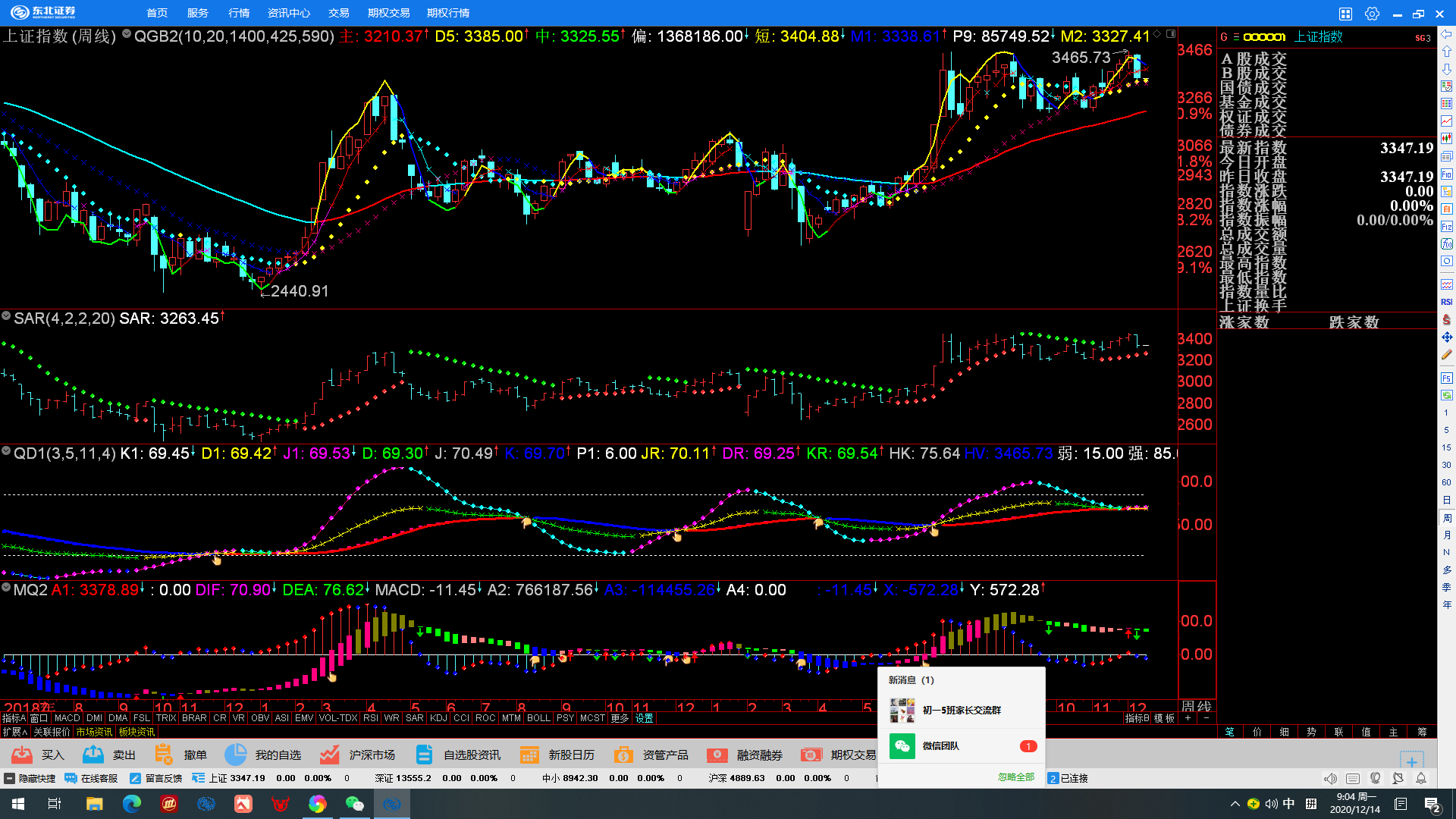Open 更多 more indicators
Image resolution: width=1456 pixels, height=819 pixels.
pos(620,718)
